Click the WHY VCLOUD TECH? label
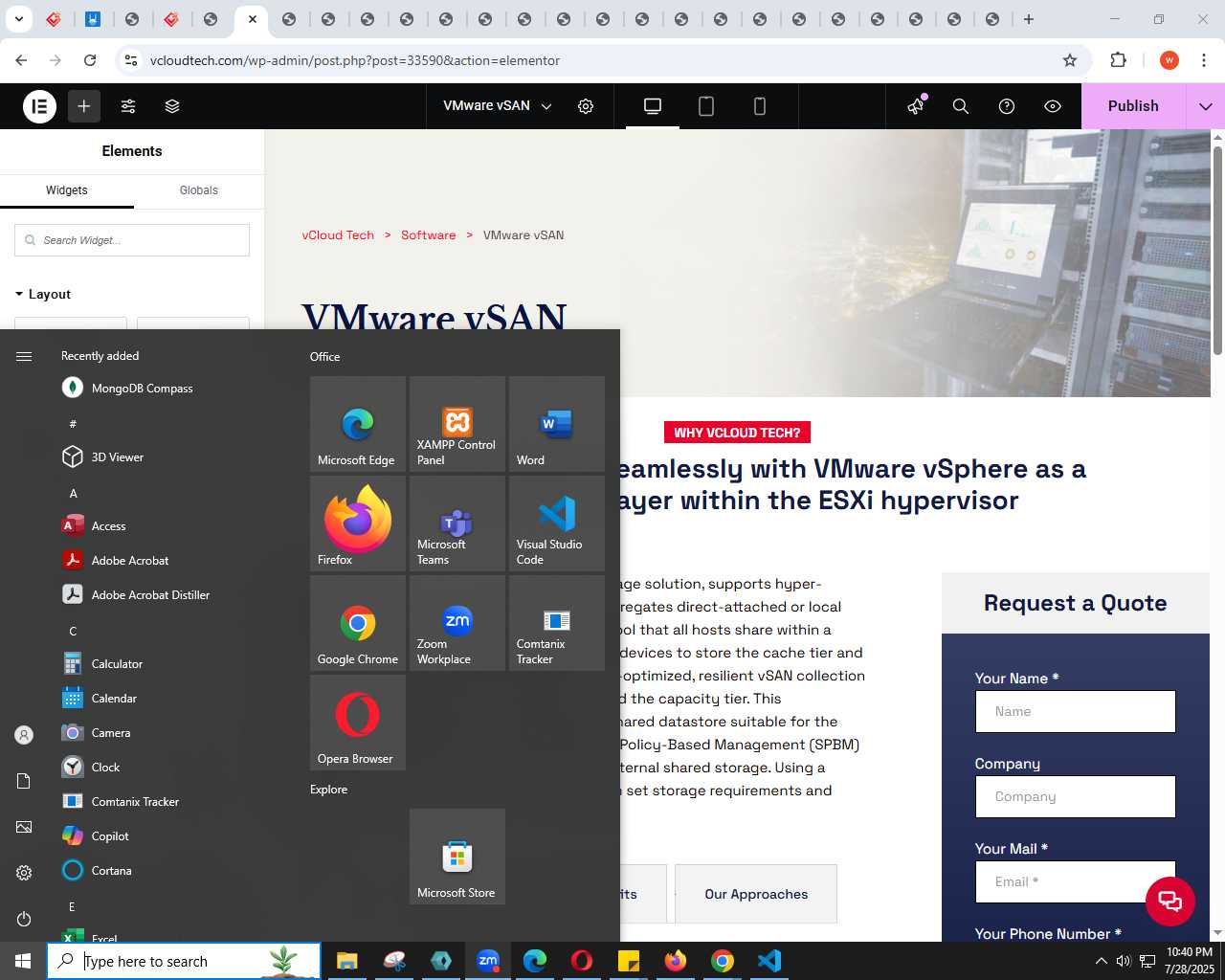This screenshot has height=980, width=1225. point(737,433)
